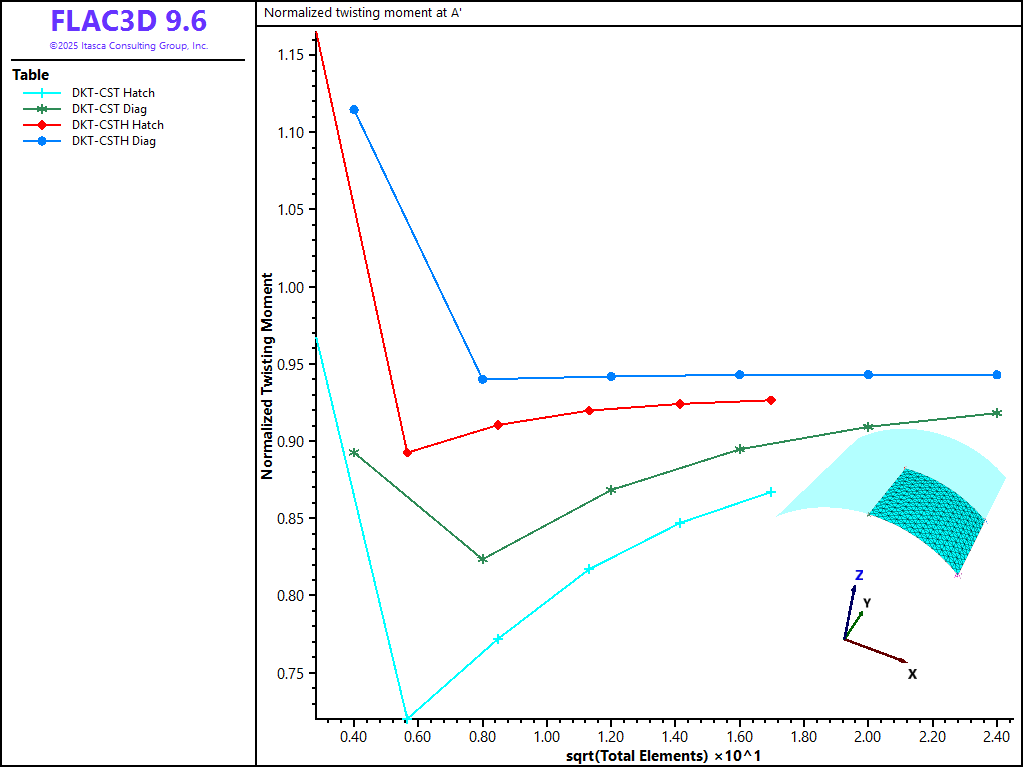Click the blue Z axis label on the triad
Image resolution: width=1024 pixels, height=768 pixels.
point(859,575)
